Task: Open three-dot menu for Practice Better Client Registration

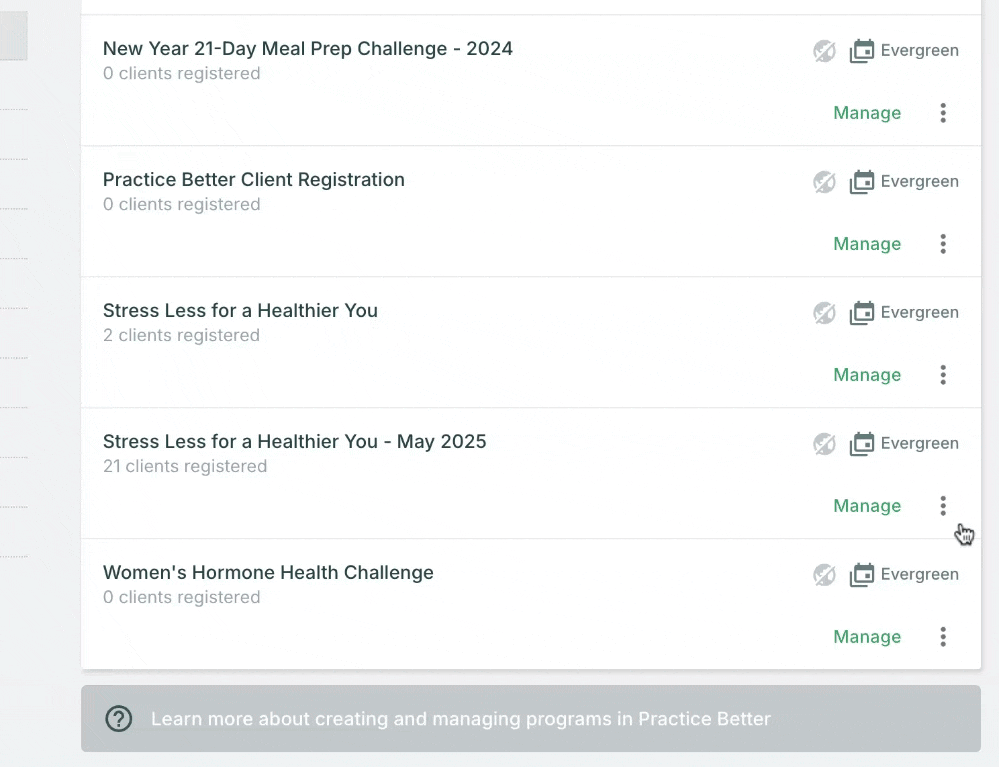Action: tap(943, 244)
